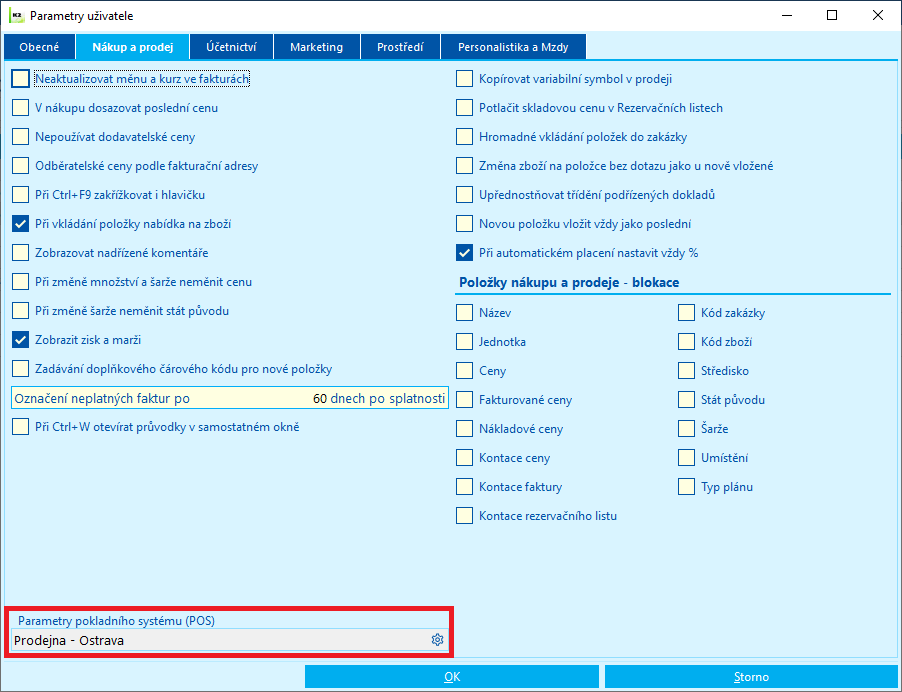Cancel with the Storno button
This screenshot has width=902, height=692.
pos(751,677)
